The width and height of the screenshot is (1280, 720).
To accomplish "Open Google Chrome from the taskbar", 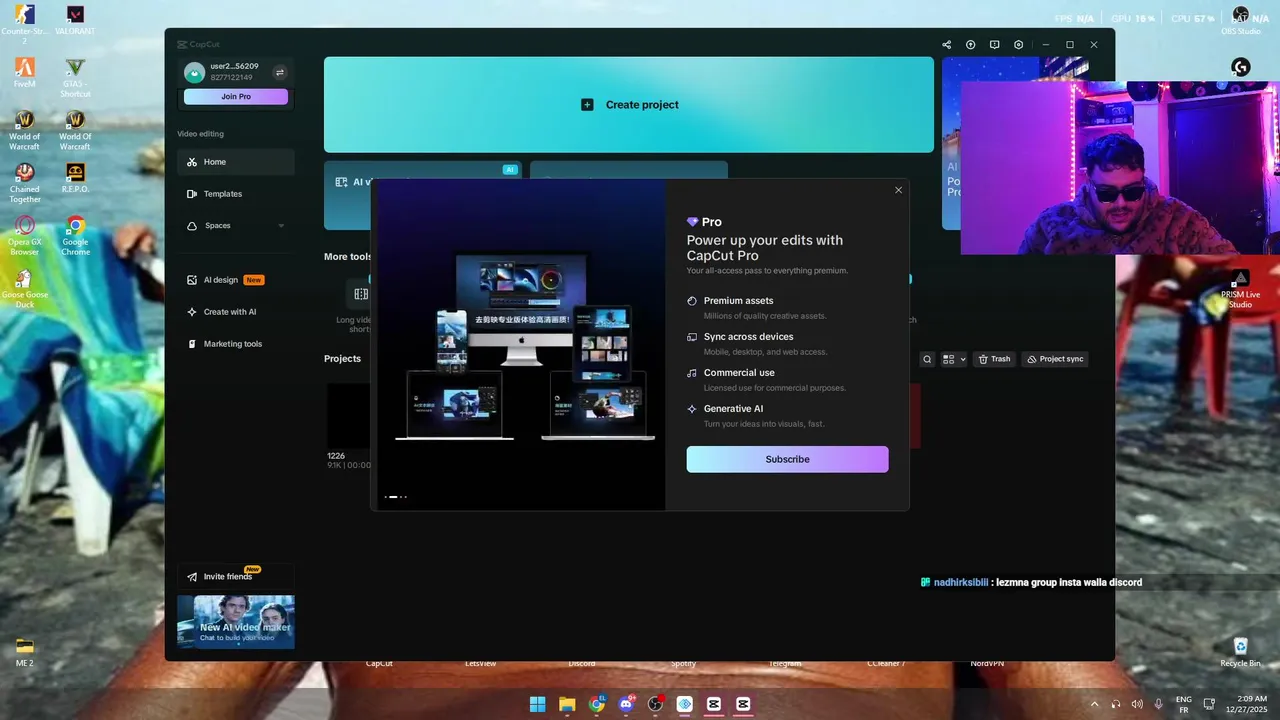I will (596, 704).
